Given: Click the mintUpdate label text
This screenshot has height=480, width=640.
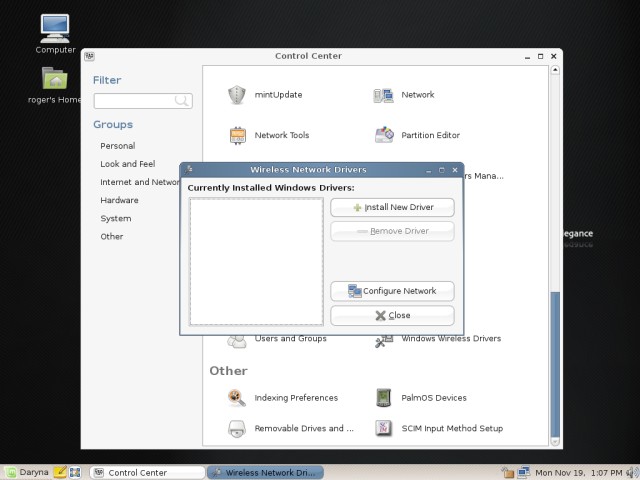Looking at the screenshot, I should [x=278, y=95].
